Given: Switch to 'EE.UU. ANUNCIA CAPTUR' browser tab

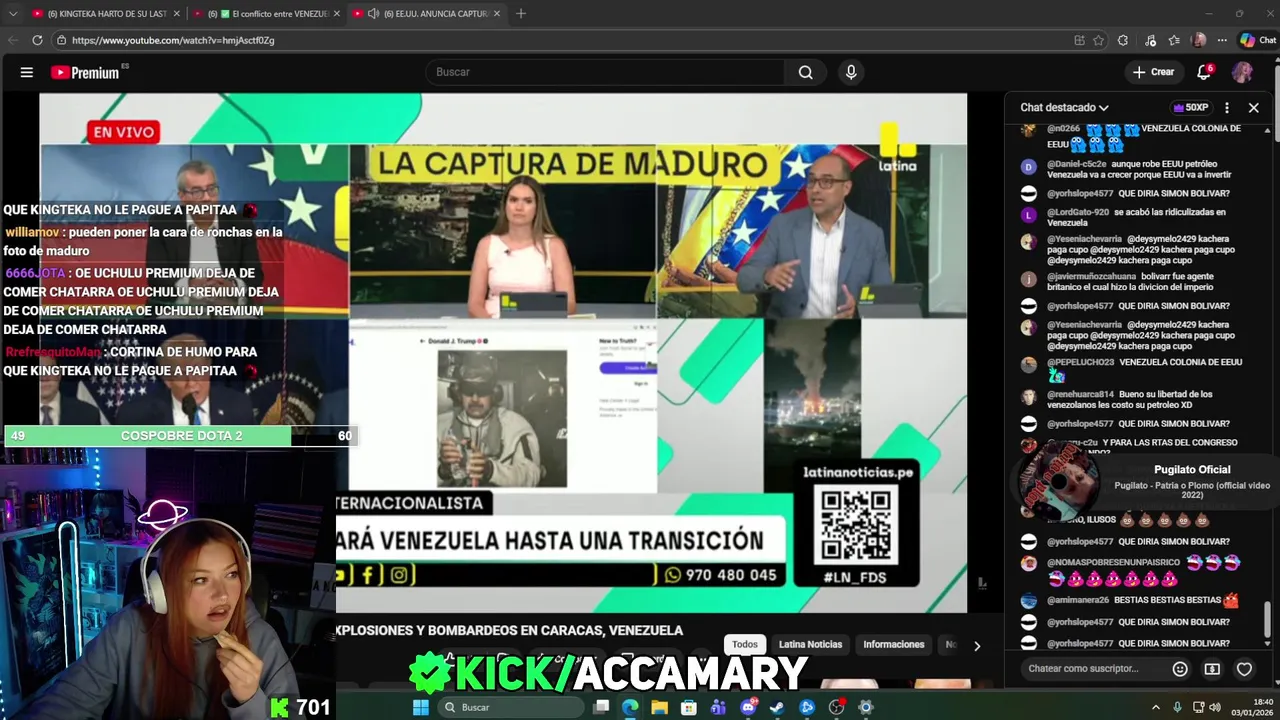Looking at the screenshot, I should tap(428, 14).
